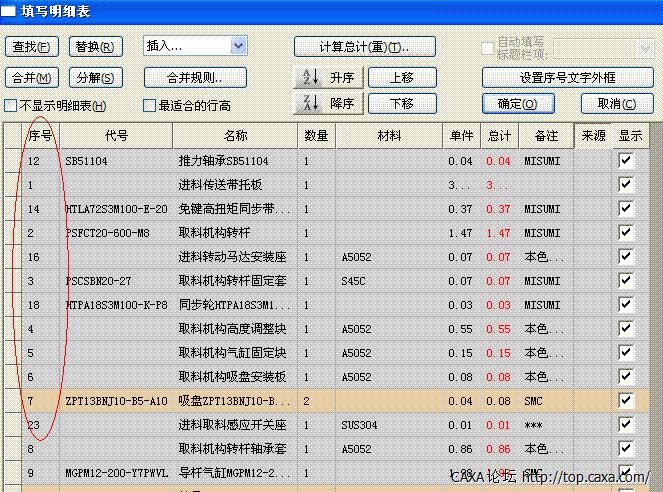Screen dimensions: 663x492
Task: Click the 查找 (Find) button
Action: 33,47
